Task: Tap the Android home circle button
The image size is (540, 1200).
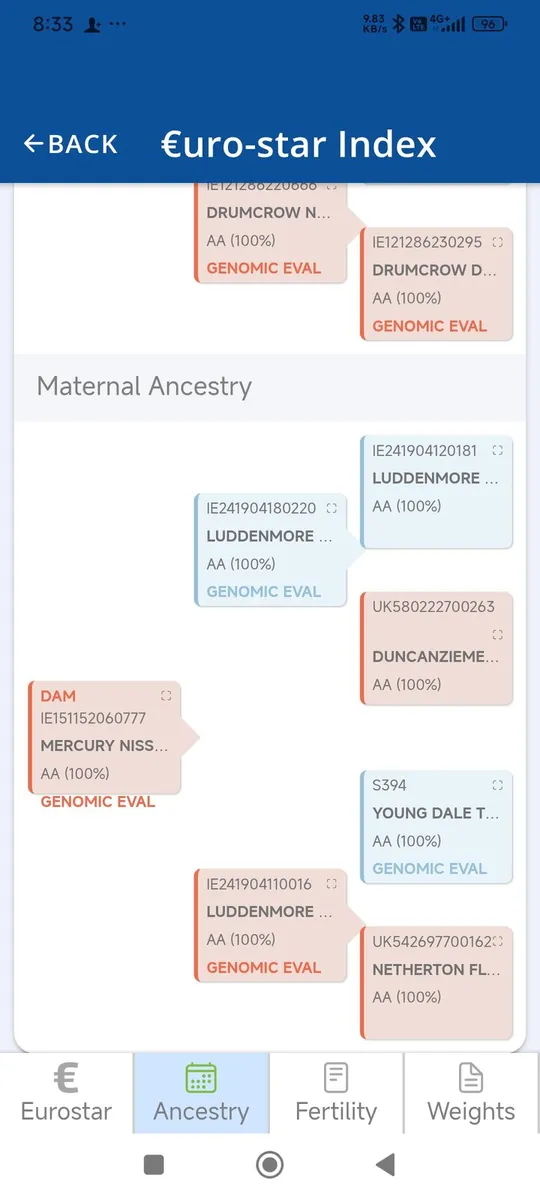Action: pos(270,1165)
